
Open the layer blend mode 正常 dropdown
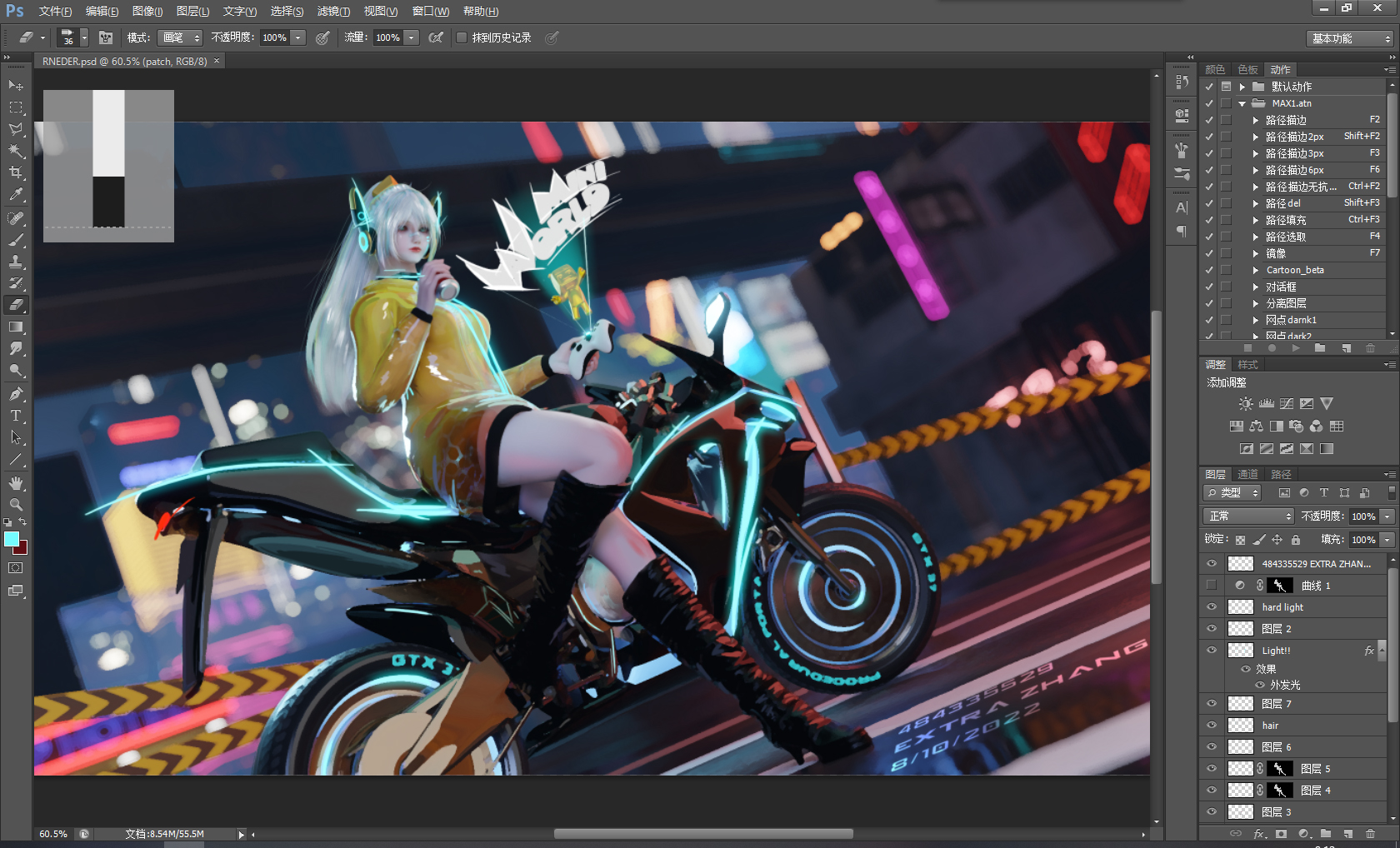click(x=1248, y=516)
